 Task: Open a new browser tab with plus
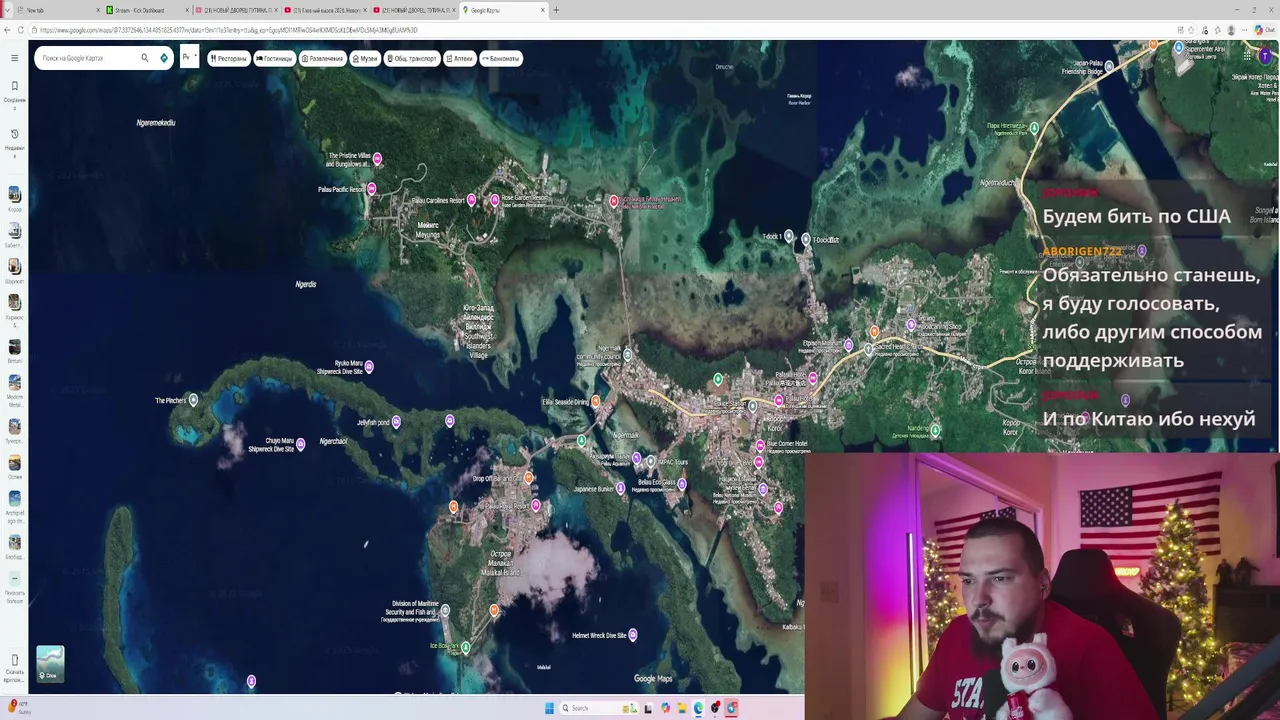[556, 10]
